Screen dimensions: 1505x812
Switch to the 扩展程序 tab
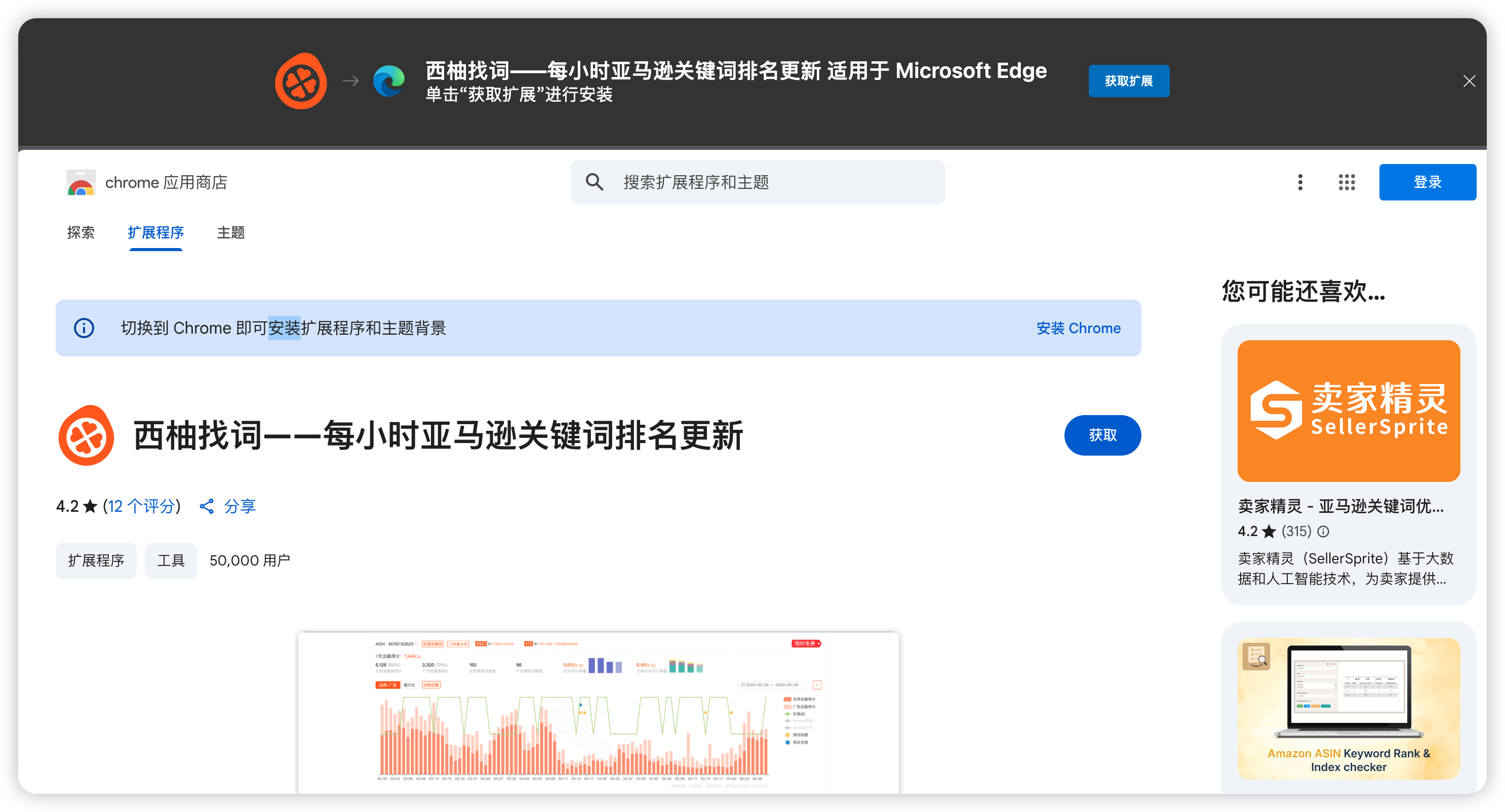tap(155, 232)
